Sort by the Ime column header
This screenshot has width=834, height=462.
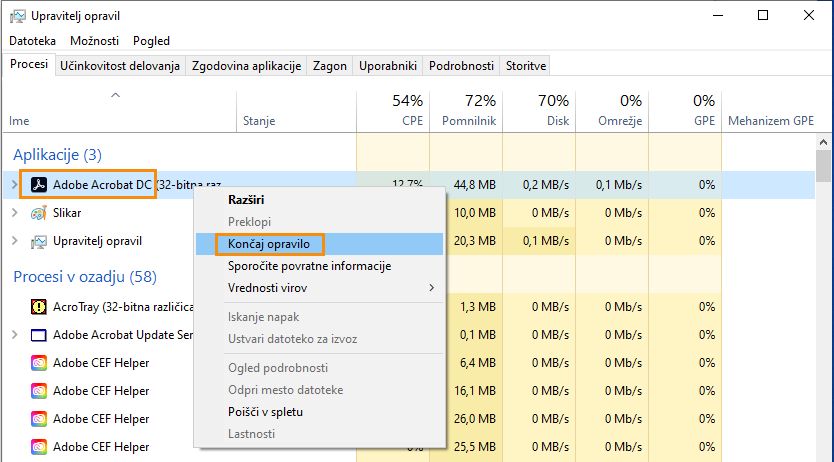click(119, 112)
